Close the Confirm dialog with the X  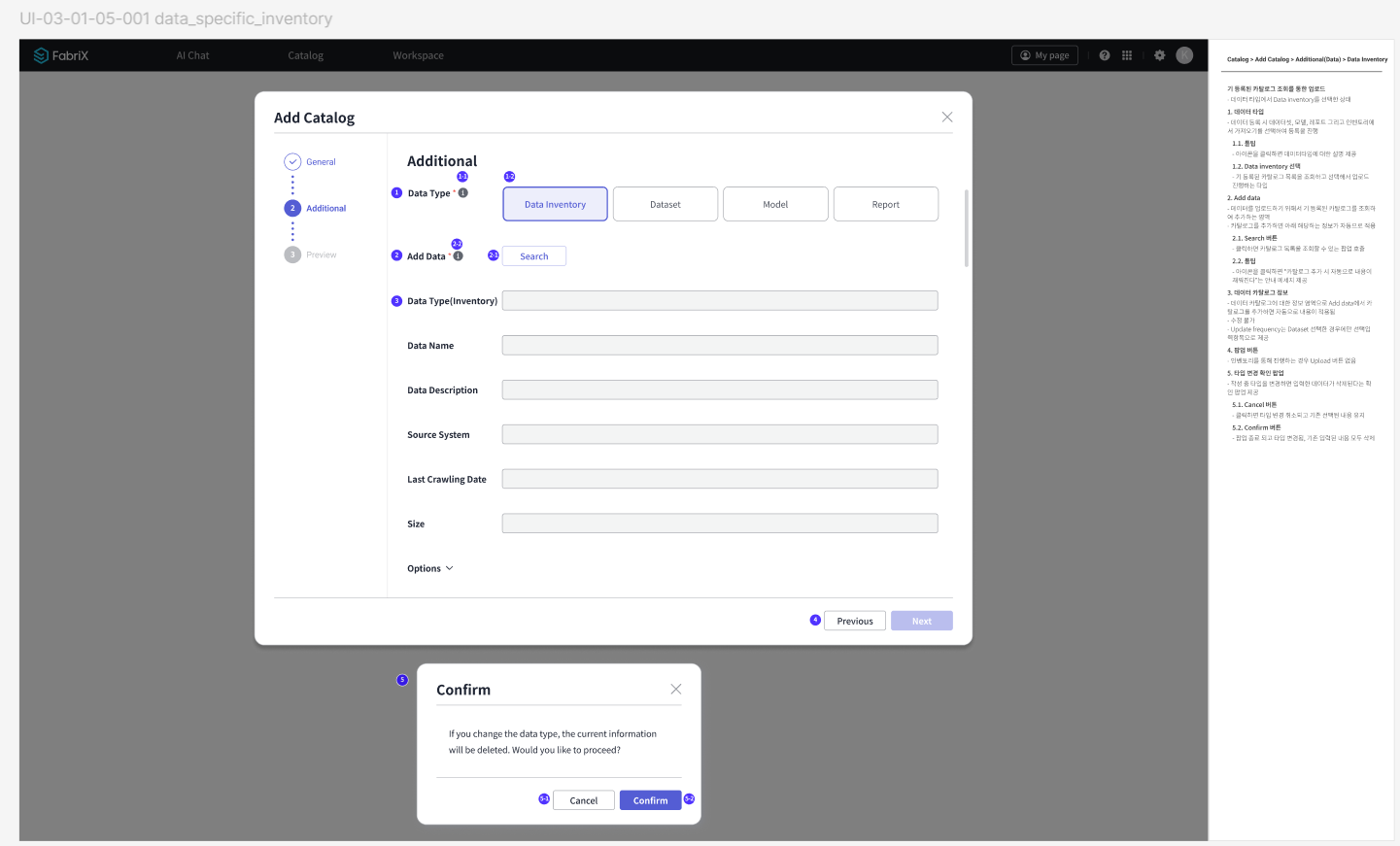[x=676, y=690]
